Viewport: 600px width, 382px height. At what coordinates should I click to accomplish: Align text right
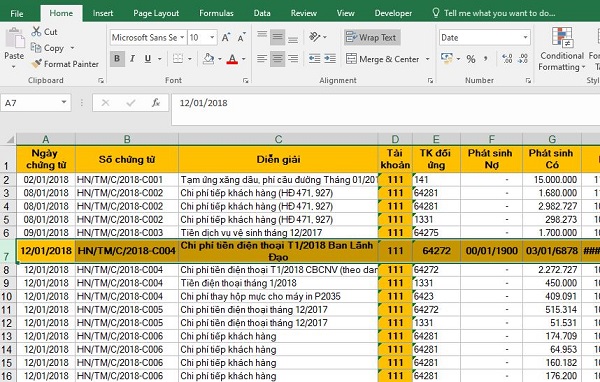(293, 59)
